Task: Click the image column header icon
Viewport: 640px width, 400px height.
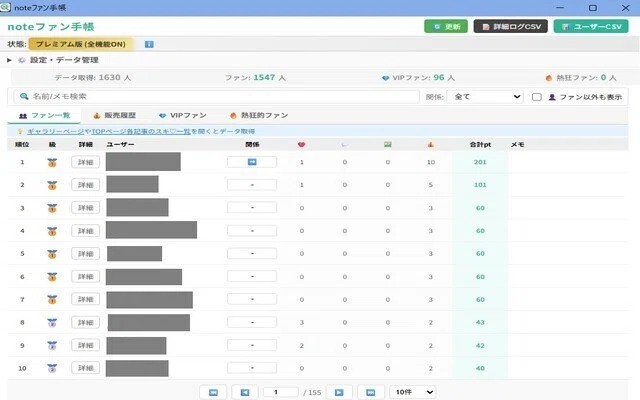Action: click(388, 144)
